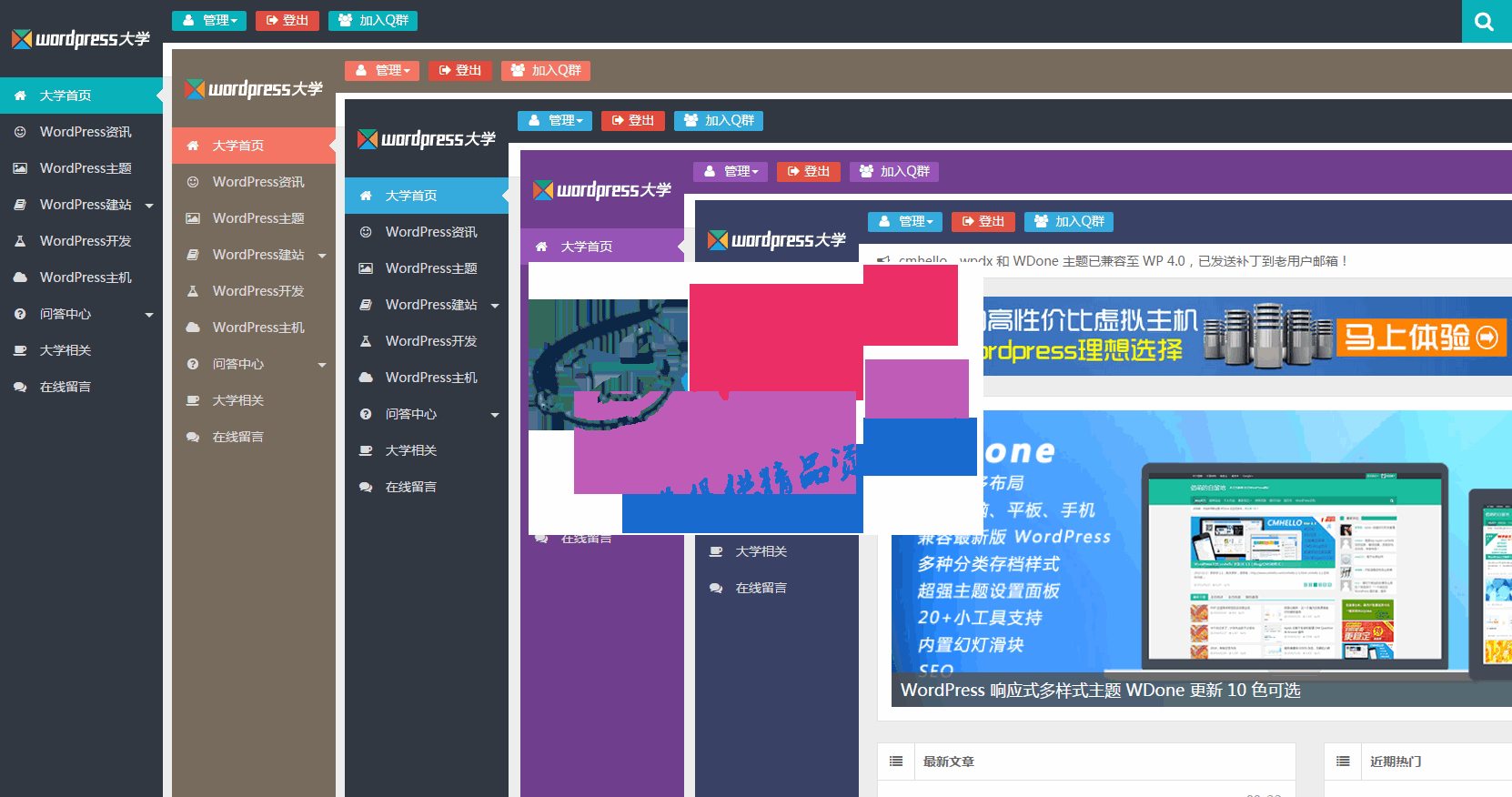Click comments icon of 在线留言 in brown sidebar
The height and width of the screenshot is (797, 1512).
(x=193, y=437)
